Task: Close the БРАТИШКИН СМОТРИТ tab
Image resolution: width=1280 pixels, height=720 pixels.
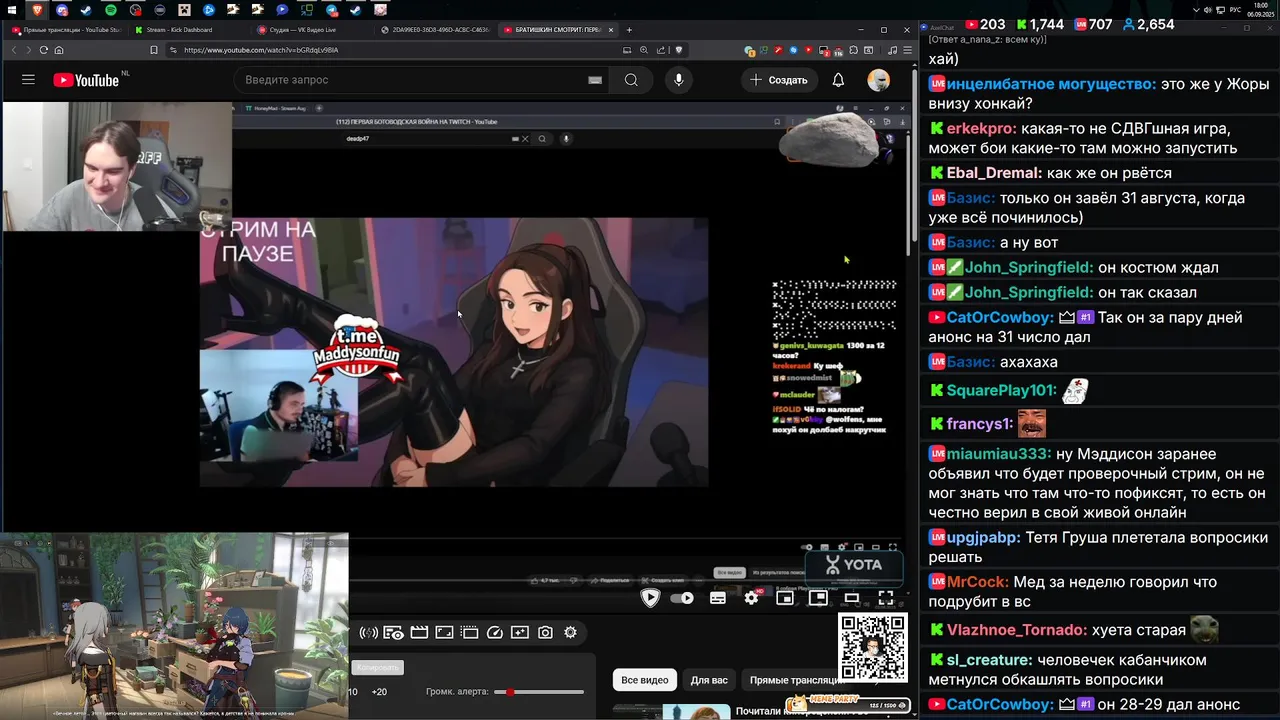Action: [x=611, y=30]
